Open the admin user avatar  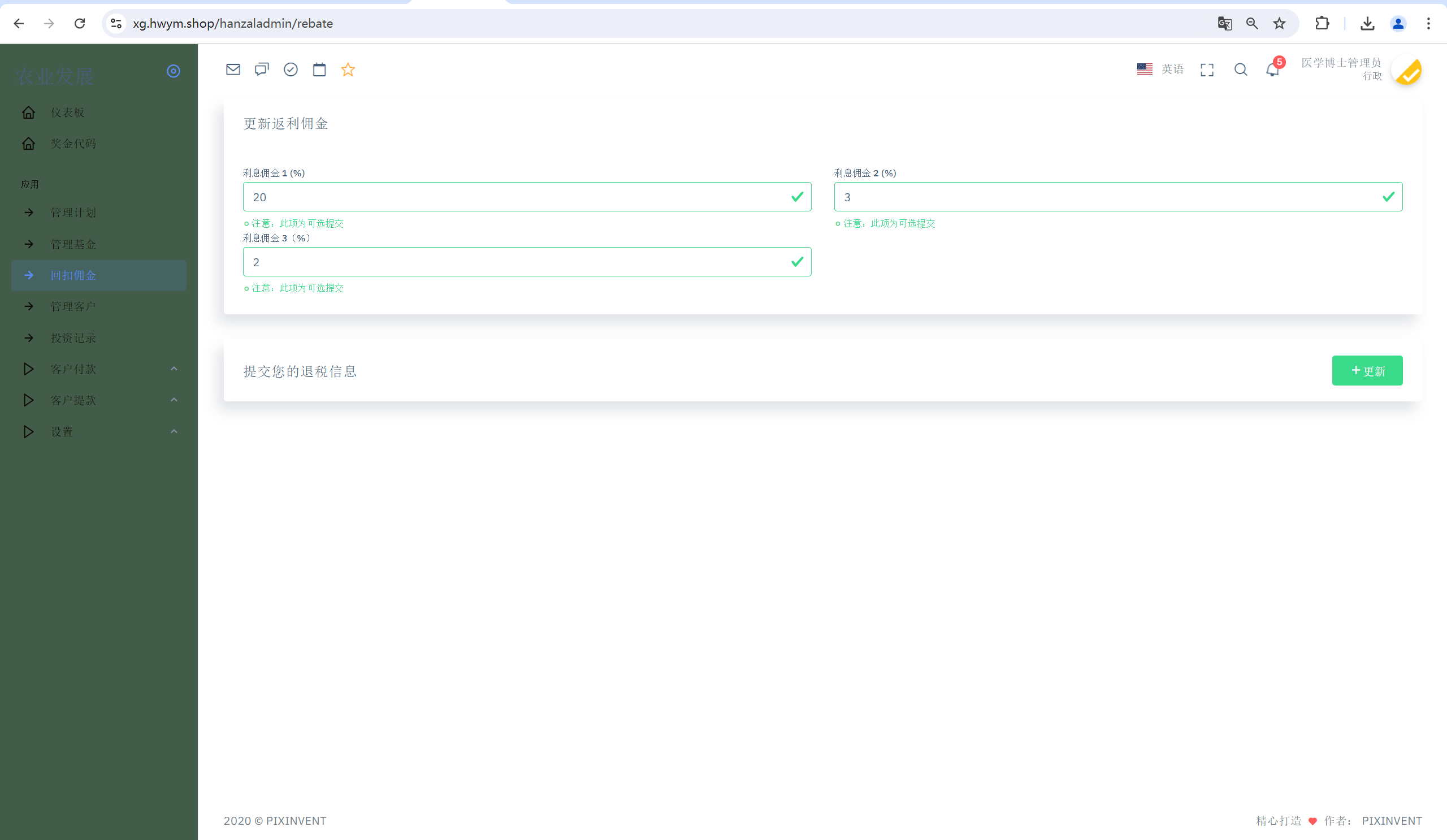[1406, 71]
